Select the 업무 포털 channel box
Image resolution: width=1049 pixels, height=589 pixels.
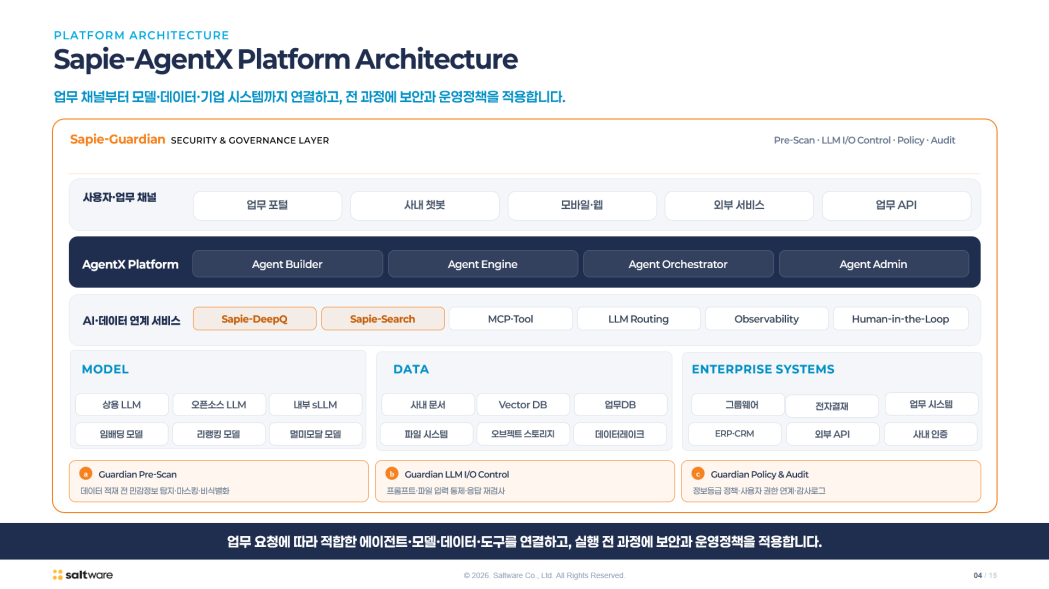268,205
